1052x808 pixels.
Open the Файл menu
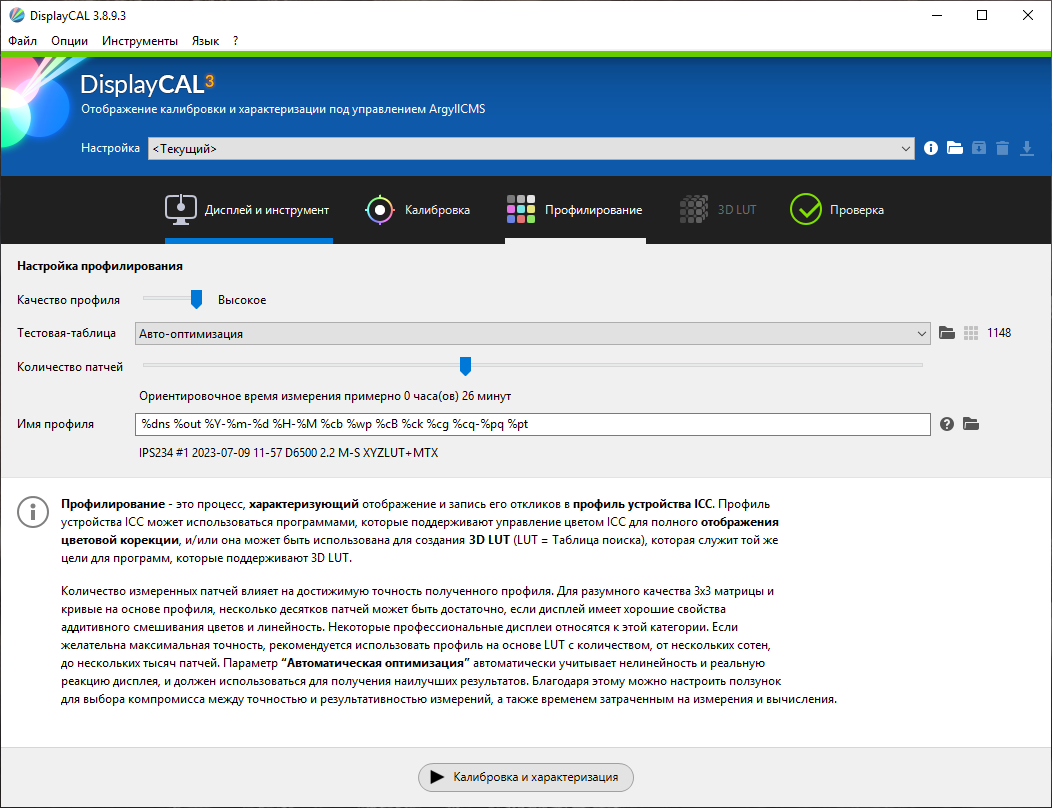[23, 41]
